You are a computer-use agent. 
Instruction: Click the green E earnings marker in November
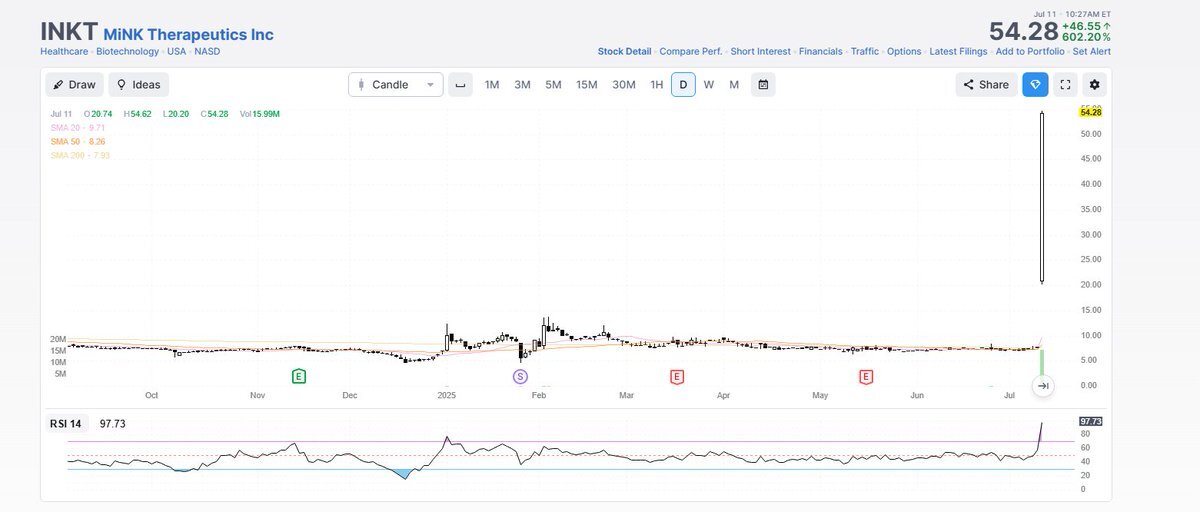tap(298, 376)
